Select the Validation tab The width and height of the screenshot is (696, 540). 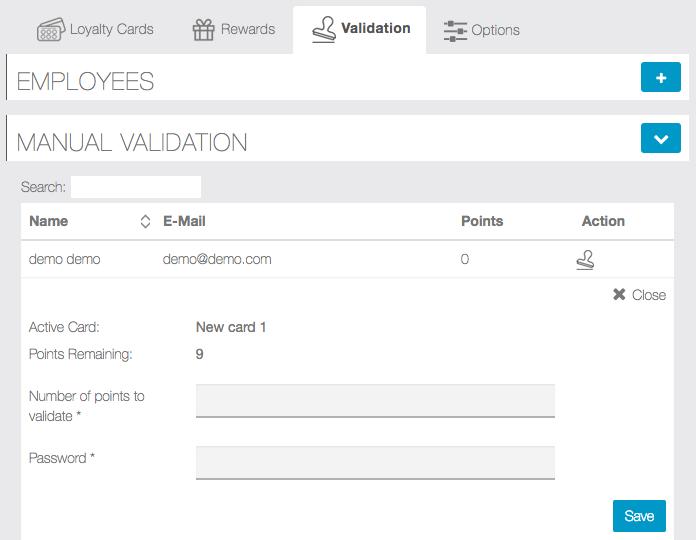point(360,29)
